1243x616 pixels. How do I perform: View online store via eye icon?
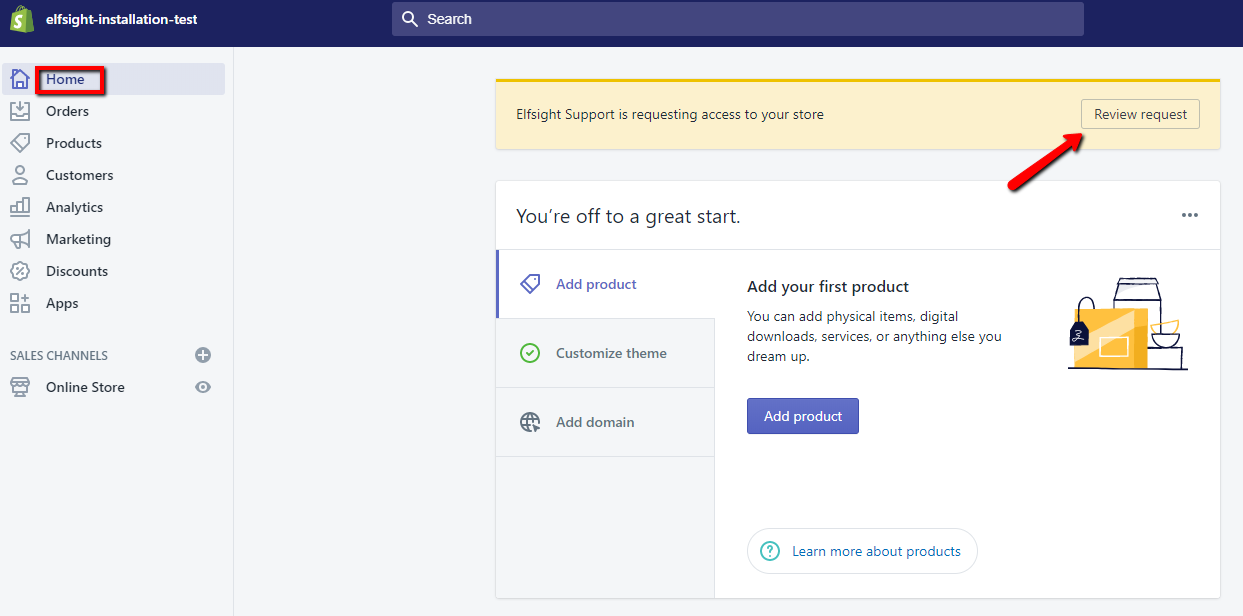click(203, 387)
